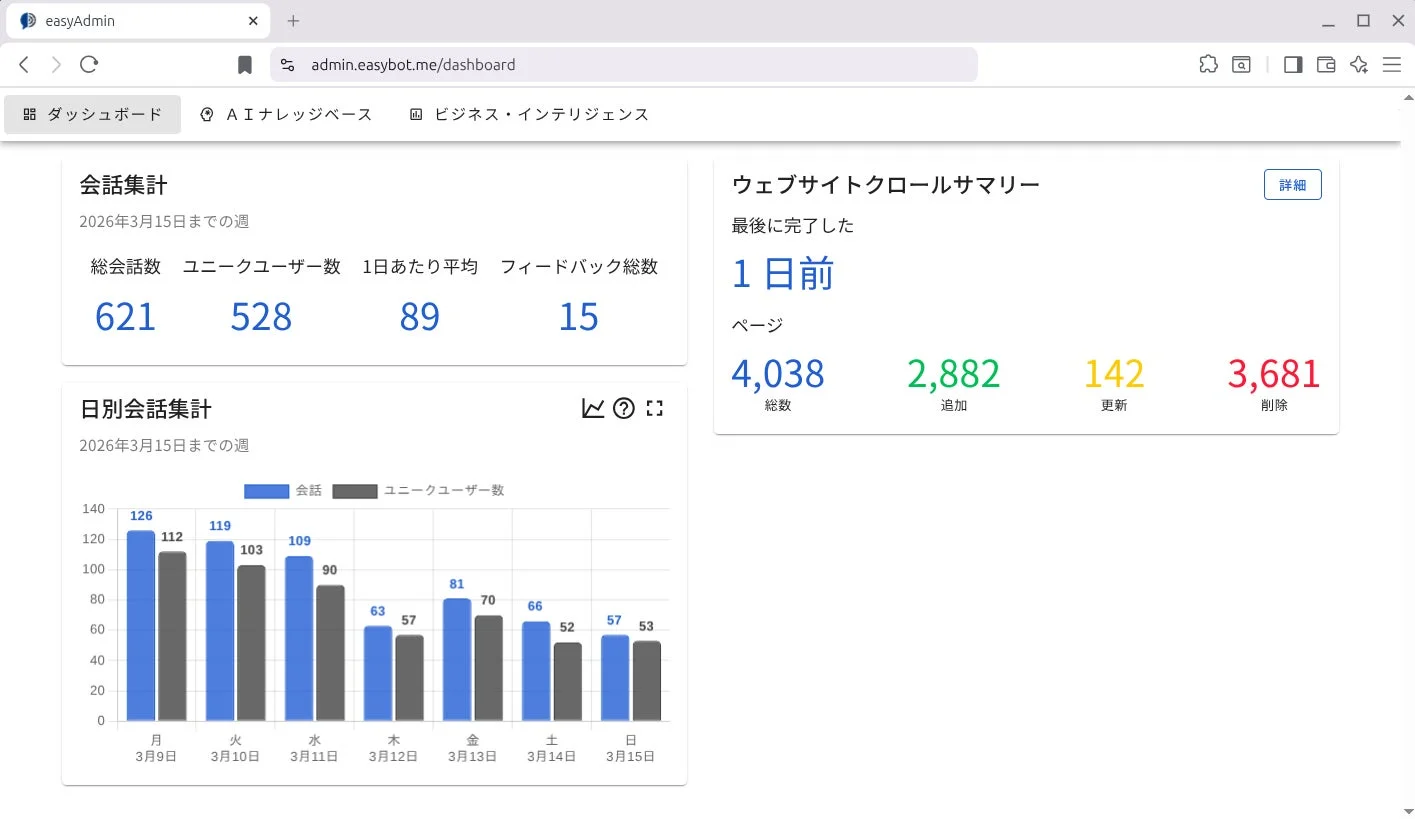Open the browser extensions puzzle icon
Screen dimensions: 1415x819
pyautogui.click(x=1207, y=64)
